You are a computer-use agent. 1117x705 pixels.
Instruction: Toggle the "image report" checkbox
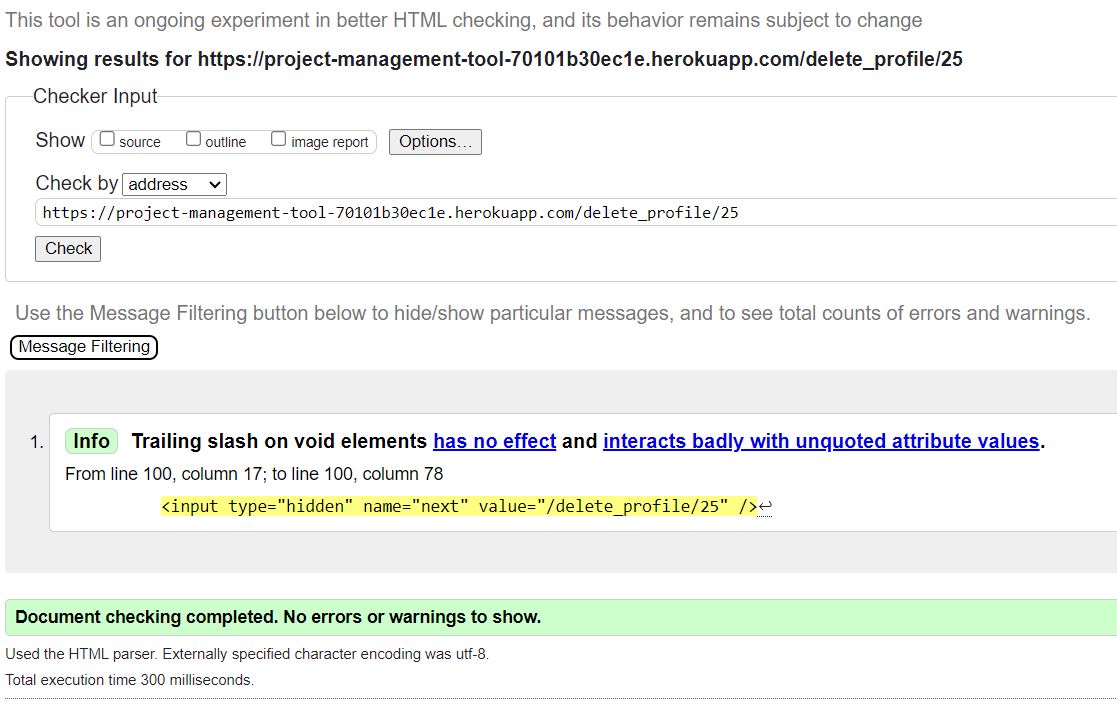pyautogui.click(x=278, y=139)
